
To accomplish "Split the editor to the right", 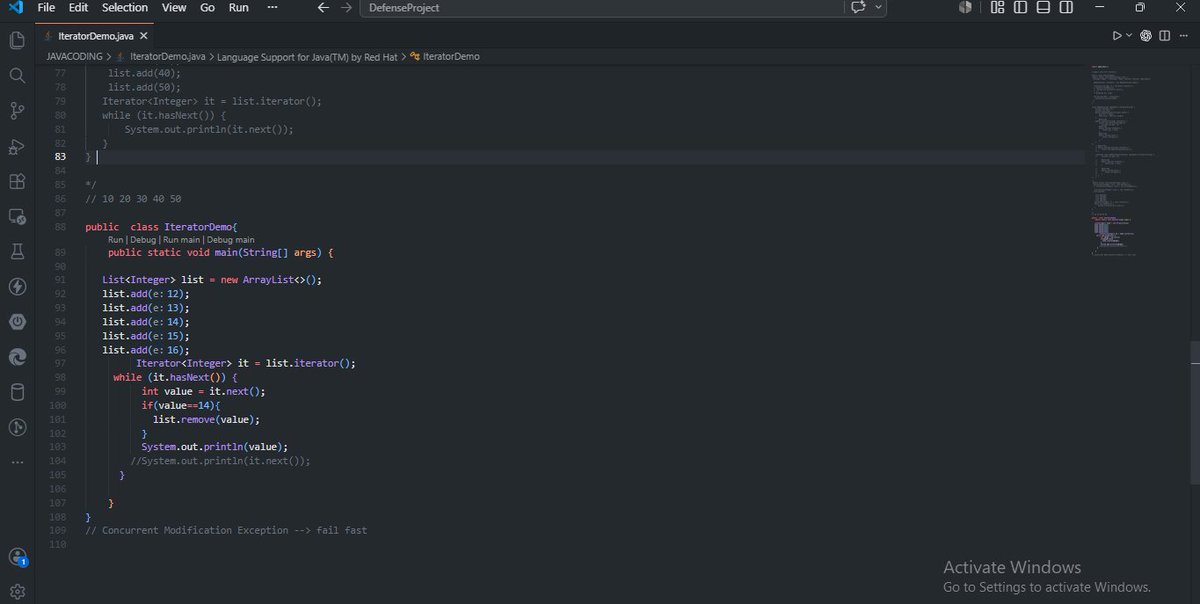I will click(x=1164, y=36).
